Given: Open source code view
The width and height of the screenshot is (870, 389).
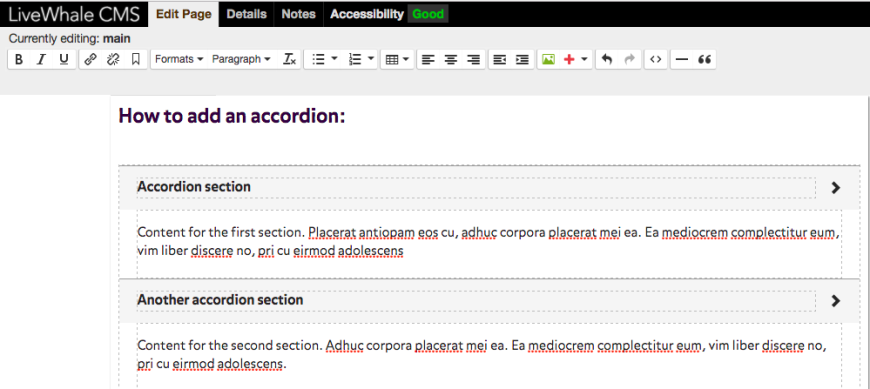Looking at the screenshot, I should [x=656, y=59].
